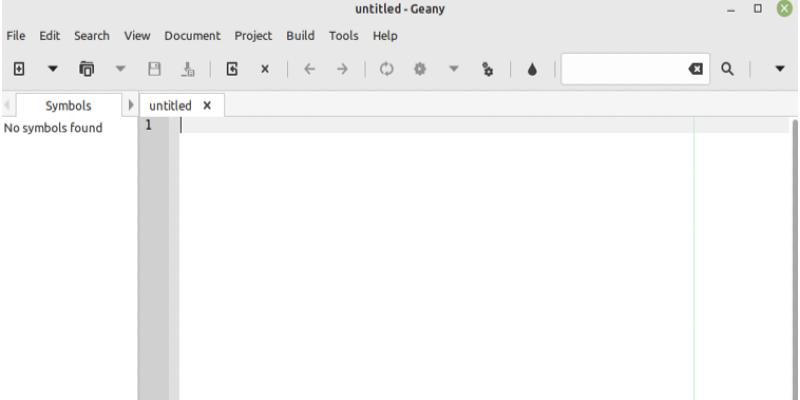The height and width of the screenshot is (400, 800).
Task: Click line number 1 in the editor margin
Action: 148,125
